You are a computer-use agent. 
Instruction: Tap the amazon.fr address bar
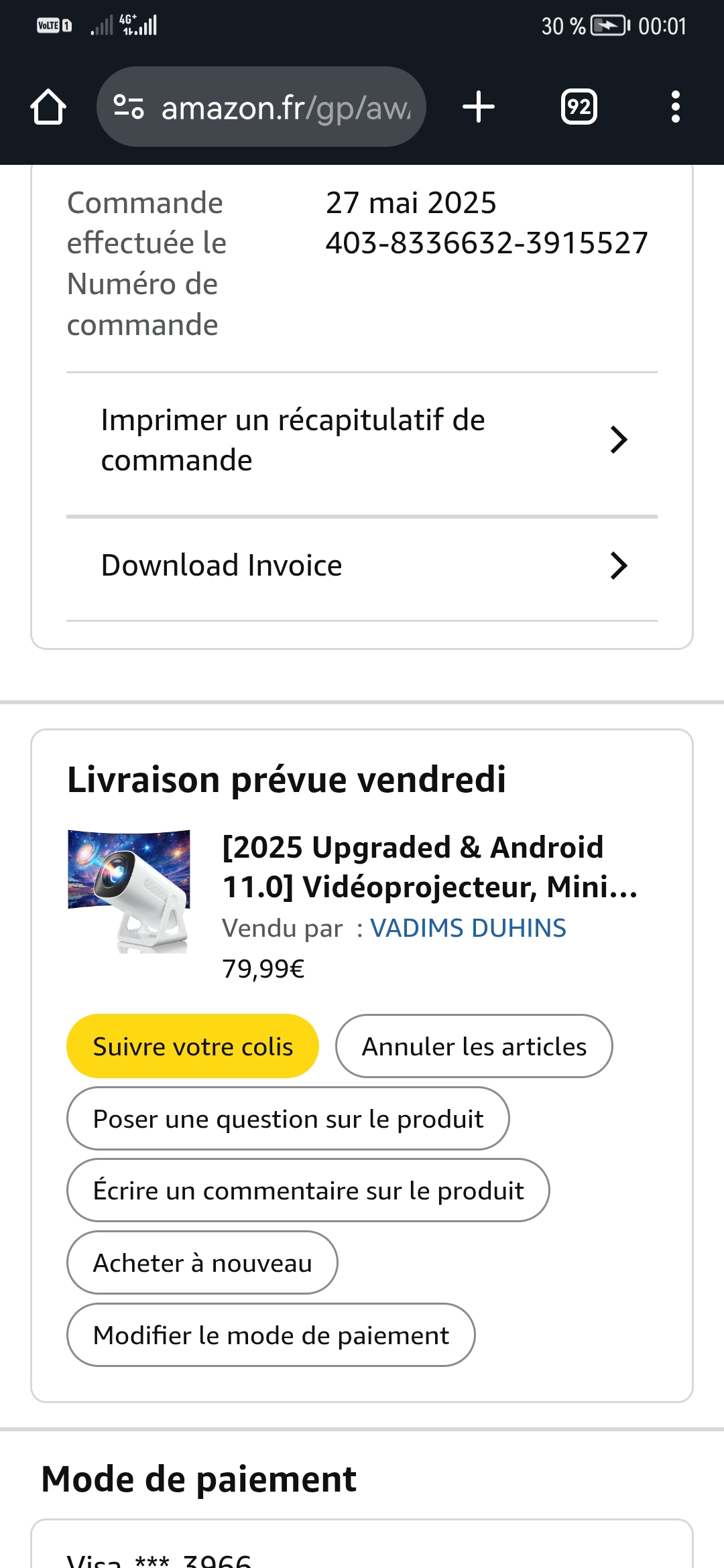click(x=285, y=107)
